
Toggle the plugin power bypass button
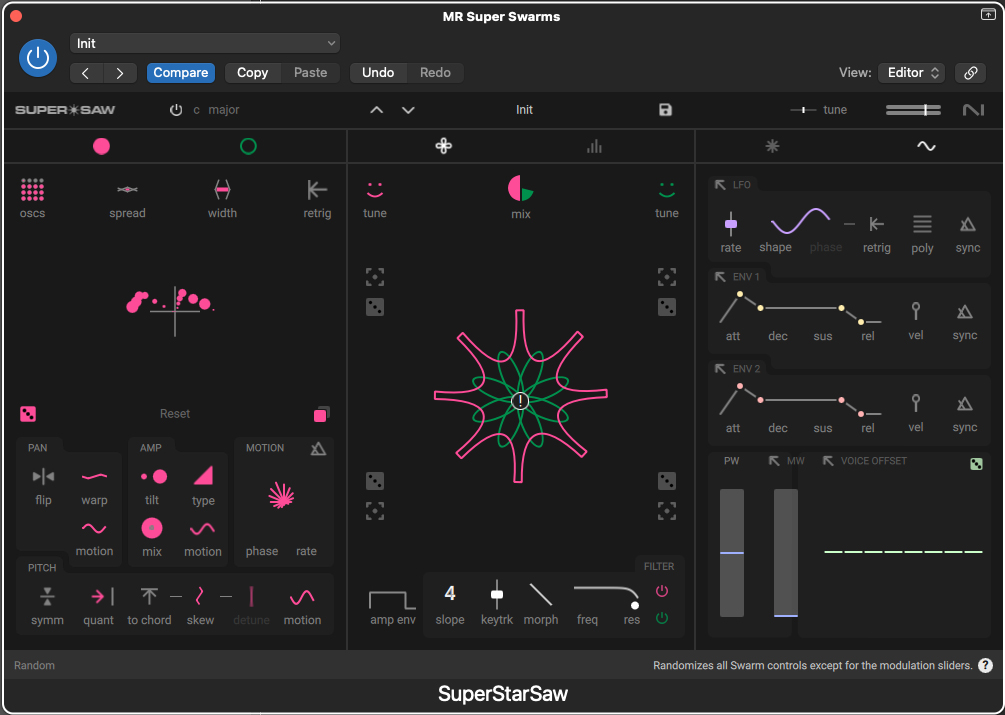tap(38, 58)
